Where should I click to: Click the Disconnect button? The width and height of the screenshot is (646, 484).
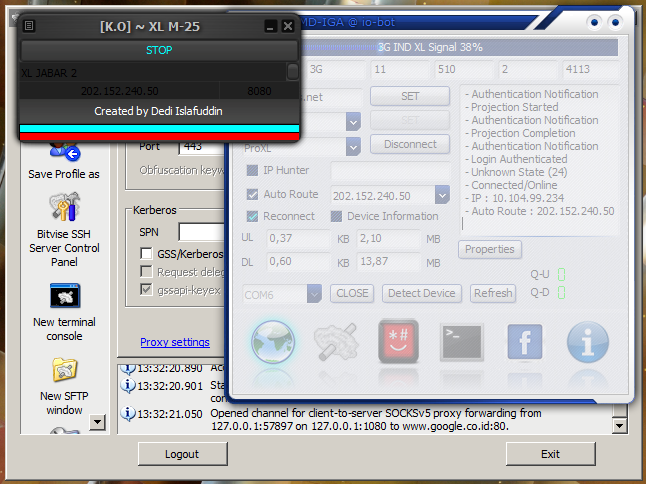click(x=410, y=145)
